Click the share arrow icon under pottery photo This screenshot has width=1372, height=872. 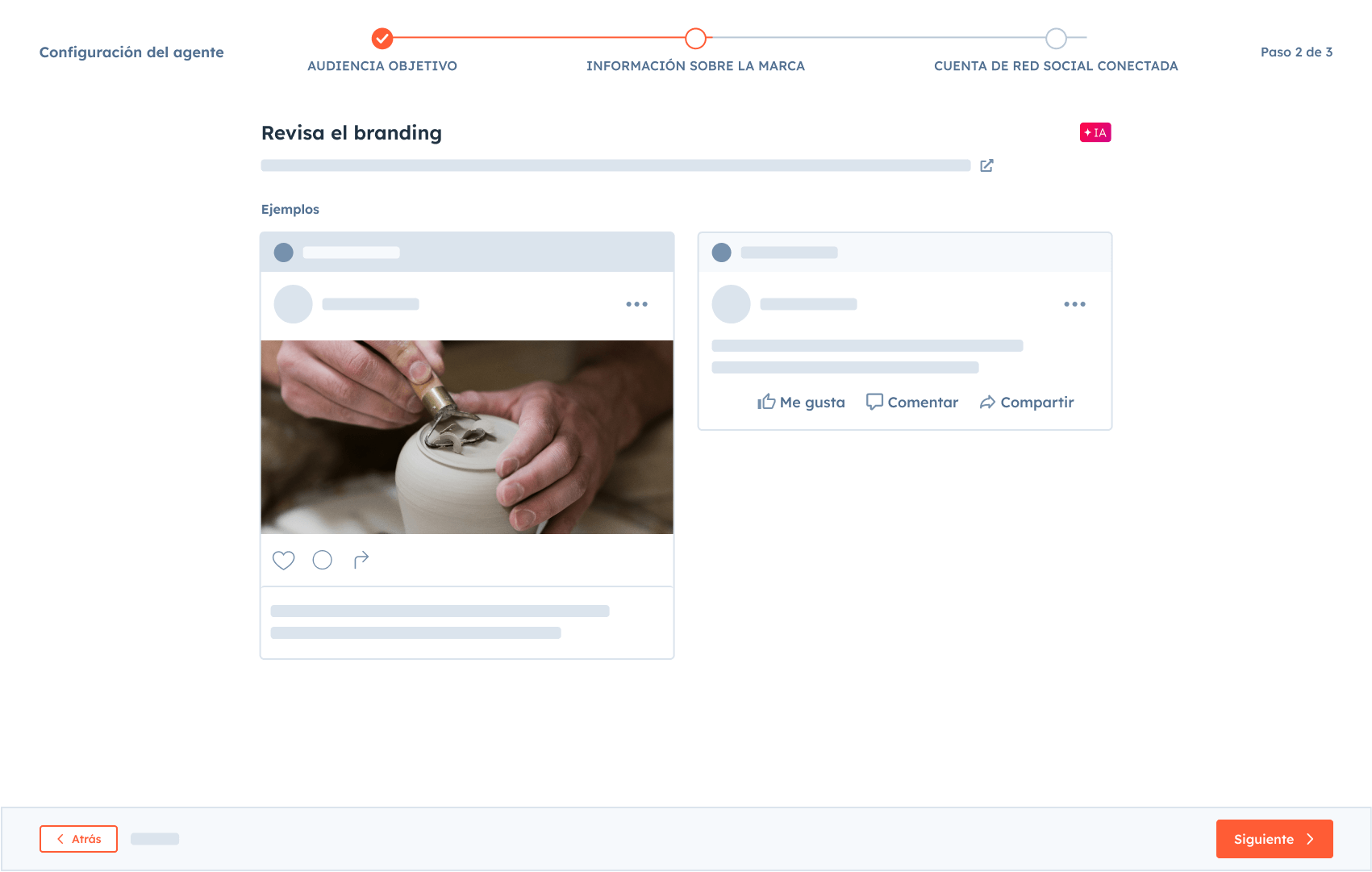(x=361, y=560)
